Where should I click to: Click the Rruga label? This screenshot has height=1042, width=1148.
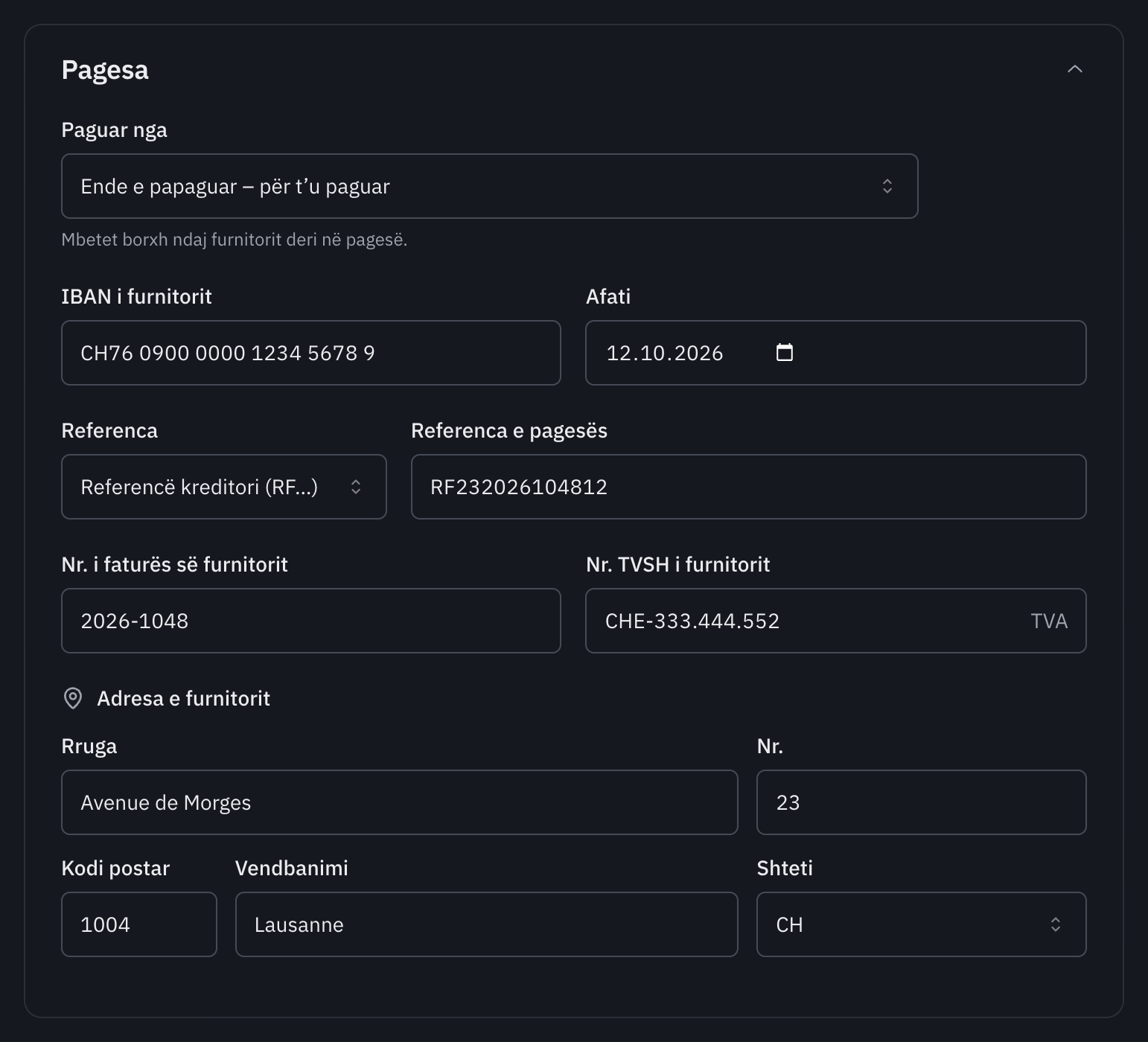89,747
